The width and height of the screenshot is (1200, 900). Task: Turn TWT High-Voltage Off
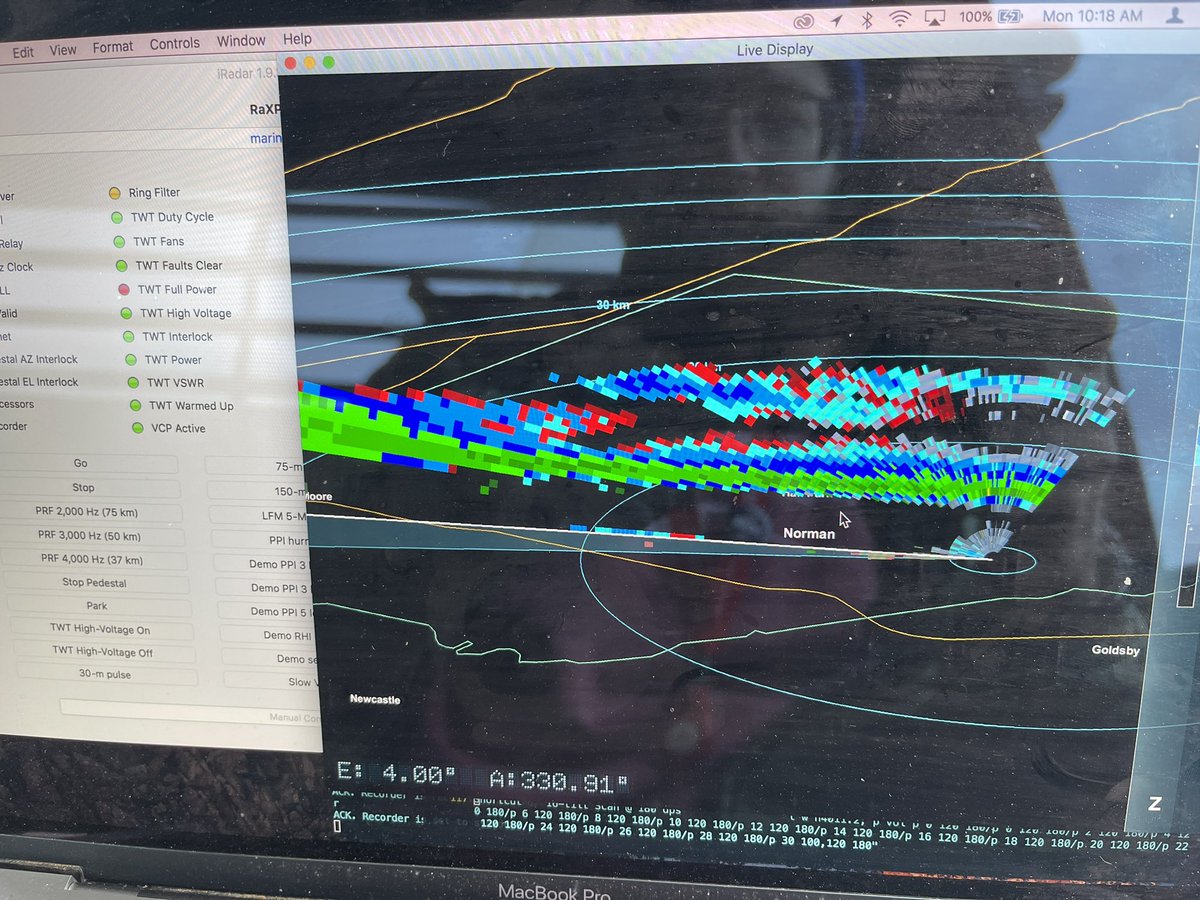103,652
